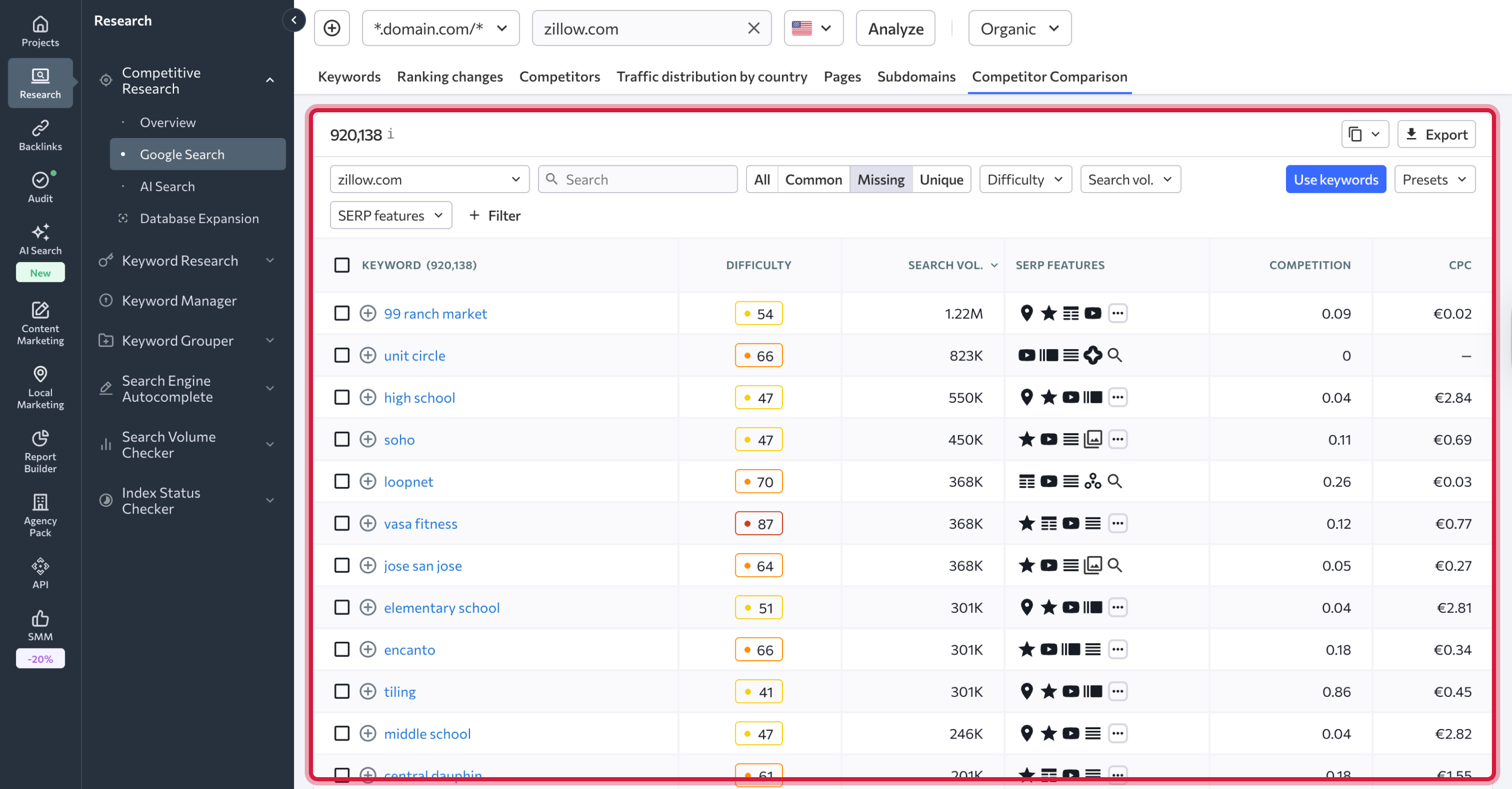The width and height of the screenshot is (1512, 789).
Task: Clear the zillow.com domain field
Action: (x=754, y=28)
